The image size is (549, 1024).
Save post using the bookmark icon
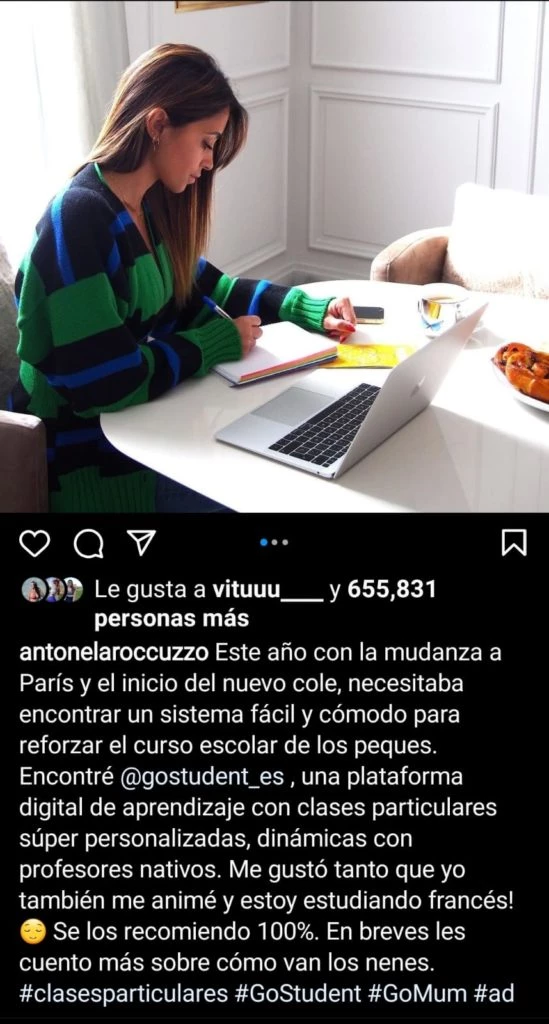point(514,543)
